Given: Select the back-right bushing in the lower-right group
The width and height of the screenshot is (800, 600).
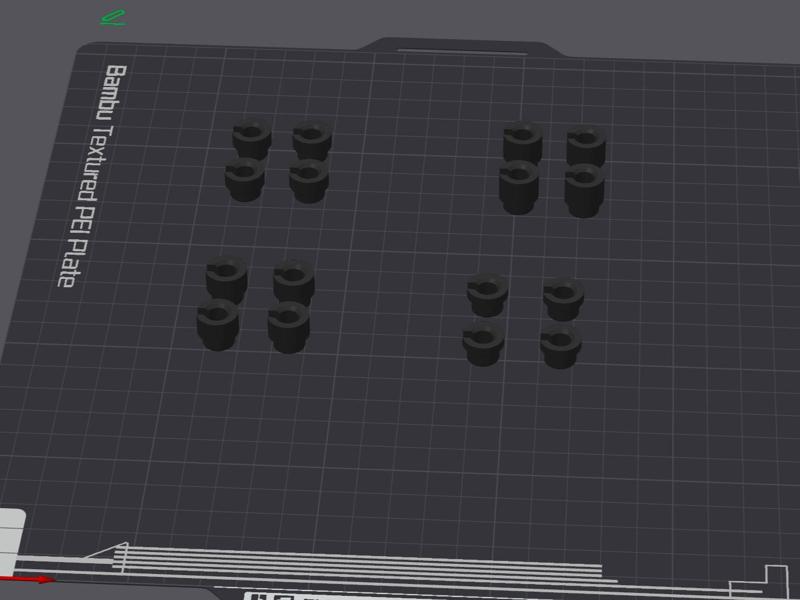Looking at the screenshot, I should [x=563, y=298].
